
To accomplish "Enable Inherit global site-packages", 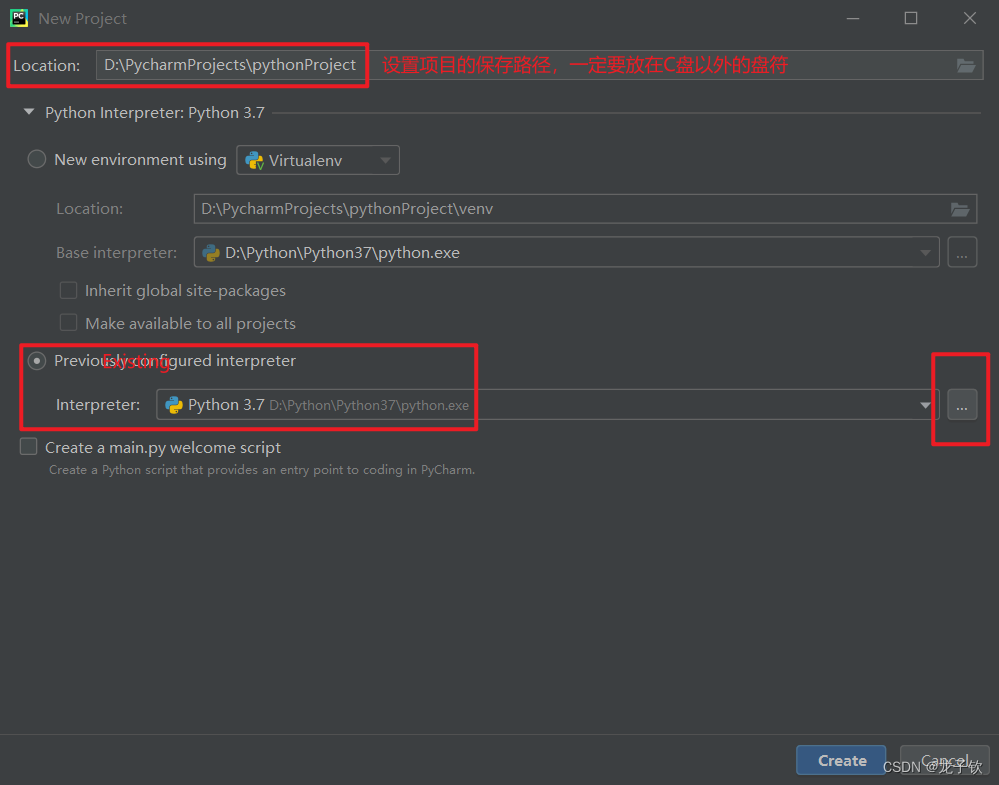I will pos(68,290).
